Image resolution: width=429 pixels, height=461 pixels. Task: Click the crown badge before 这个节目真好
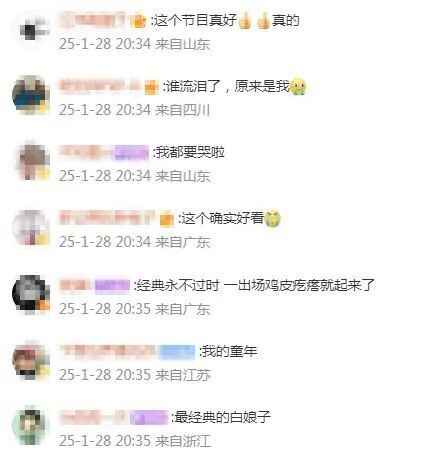coord(138,22)
